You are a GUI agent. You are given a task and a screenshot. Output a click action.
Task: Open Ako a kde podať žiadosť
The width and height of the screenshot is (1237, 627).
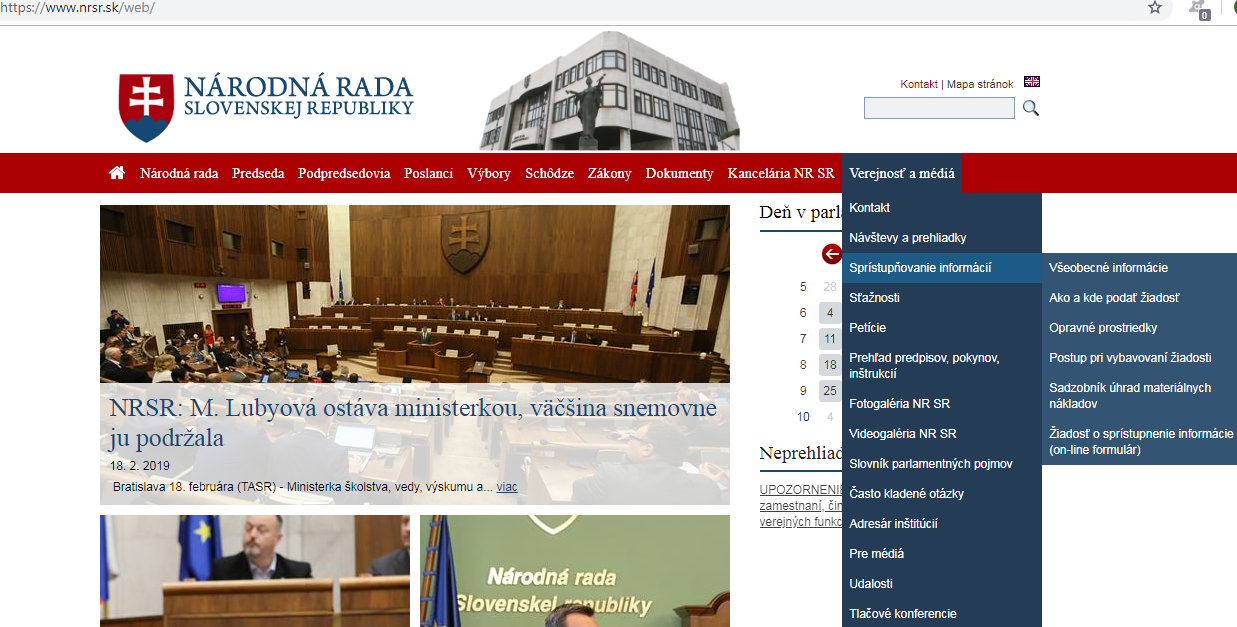[x=1139, y=298]
